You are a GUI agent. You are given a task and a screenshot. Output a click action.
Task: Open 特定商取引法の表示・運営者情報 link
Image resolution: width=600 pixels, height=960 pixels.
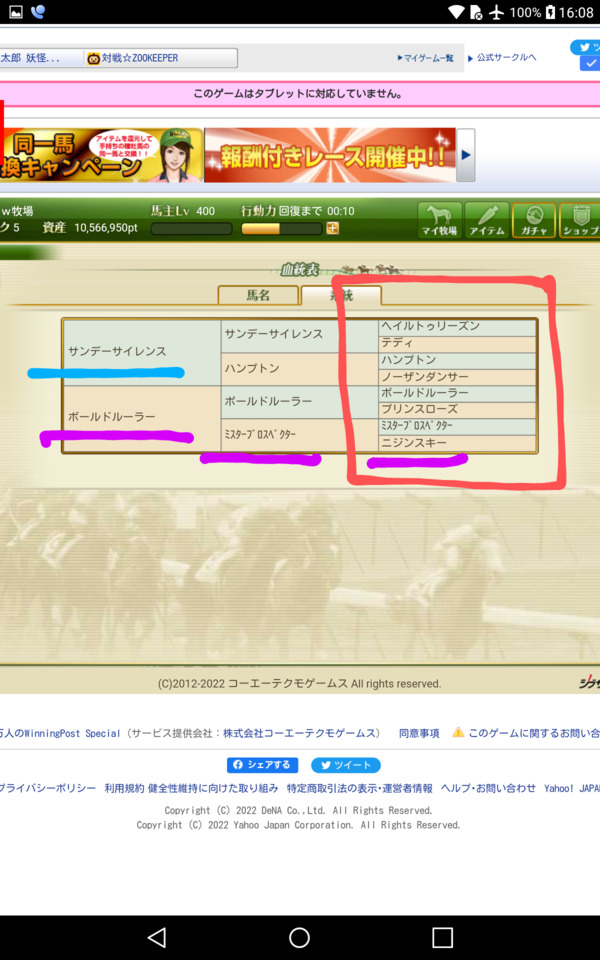point(359,788)
